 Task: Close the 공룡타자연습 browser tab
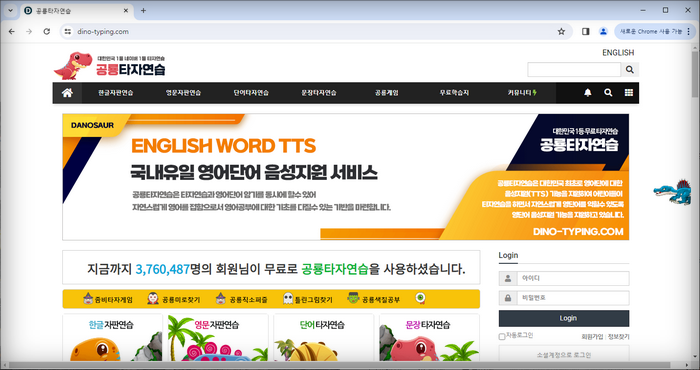(126, 10)
